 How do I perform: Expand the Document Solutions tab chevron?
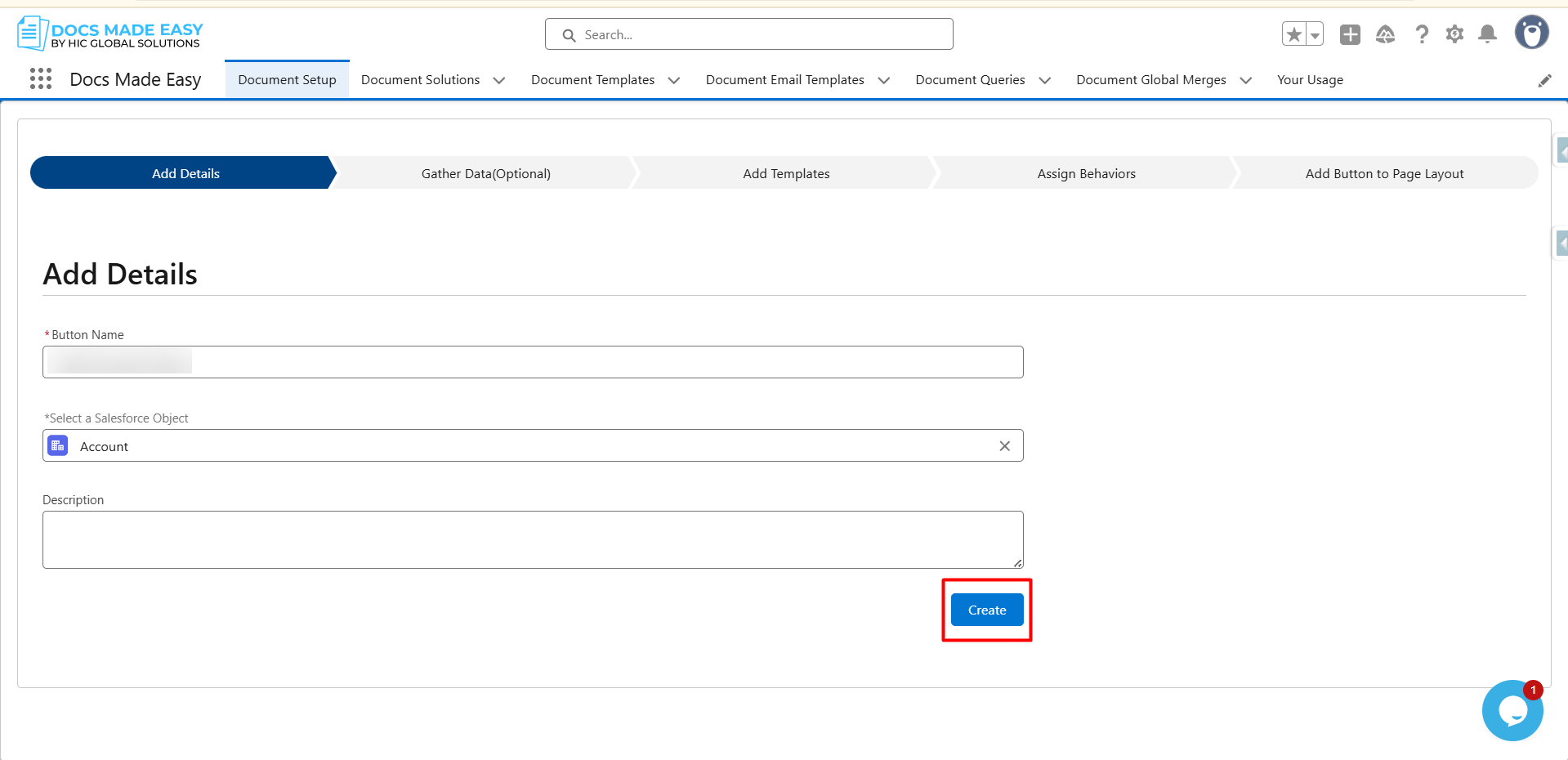click(499, 80)
